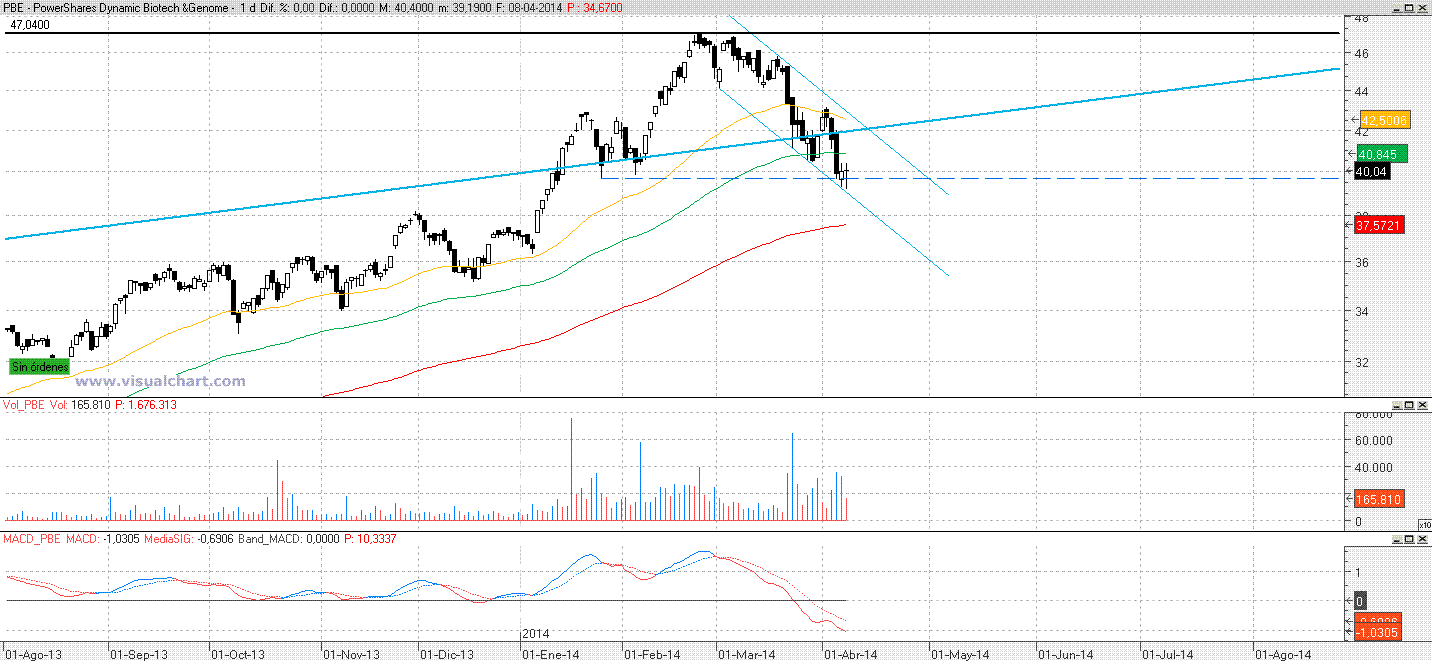Select the -1,0305 MACD value tag
Image resolution: width=1432 pixels, height=661 pixels.
pos(1380,633)
